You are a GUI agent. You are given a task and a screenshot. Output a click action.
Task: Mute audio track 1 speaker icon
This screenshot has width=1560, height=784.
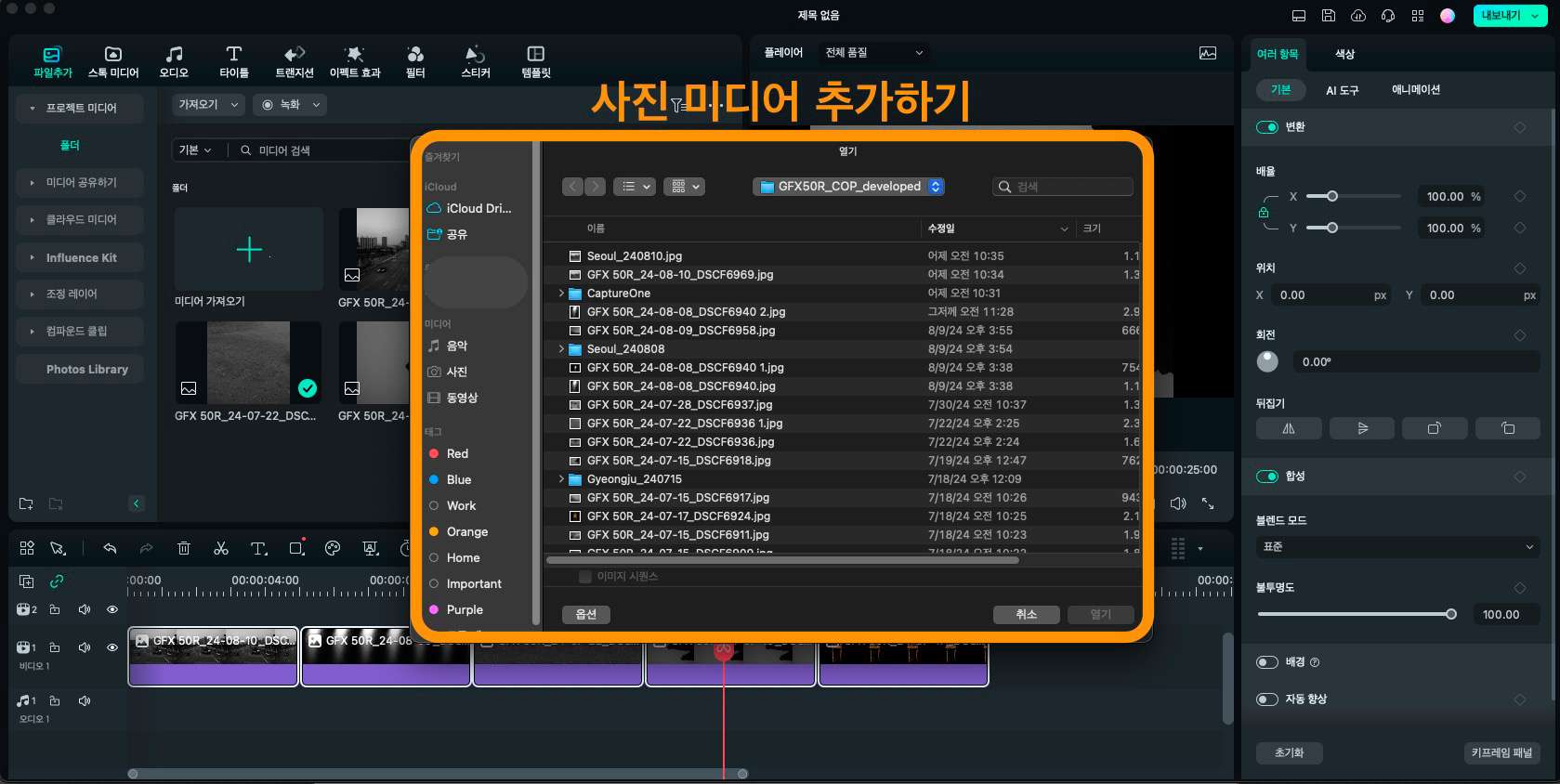(x=85, y=701)
